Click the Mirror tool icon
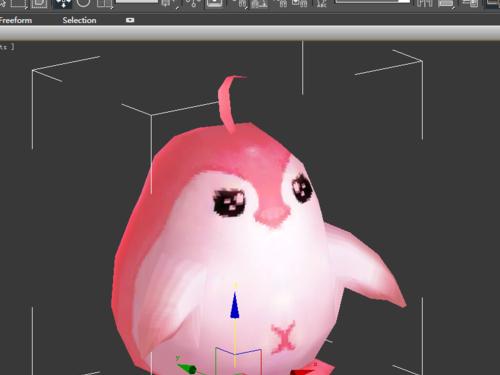 point(425,3)
